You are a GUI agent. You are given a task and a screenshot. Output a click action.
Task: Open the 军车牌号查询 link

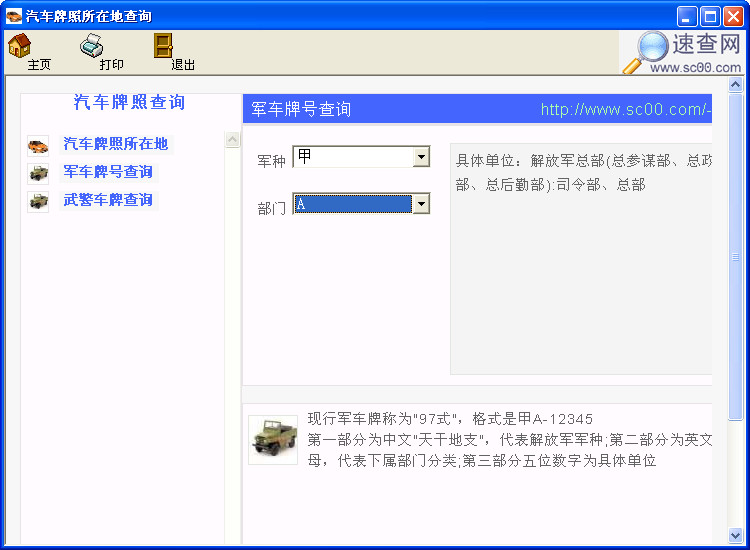[x=108, y=172]
